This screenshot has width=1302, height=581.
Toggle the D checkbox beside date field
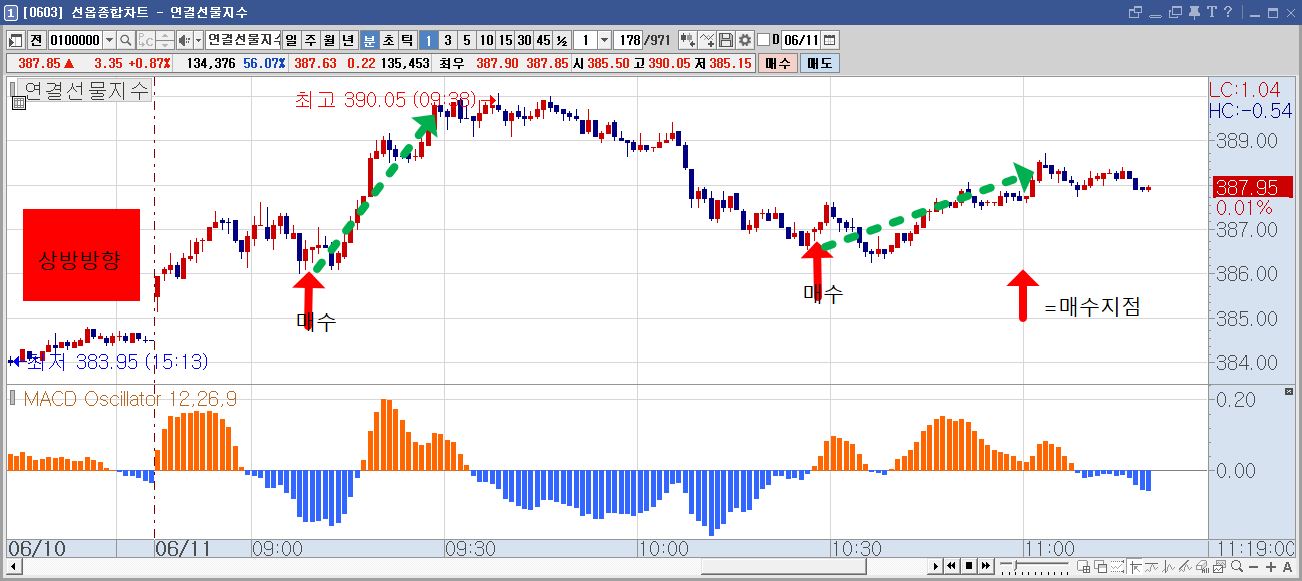764,40
